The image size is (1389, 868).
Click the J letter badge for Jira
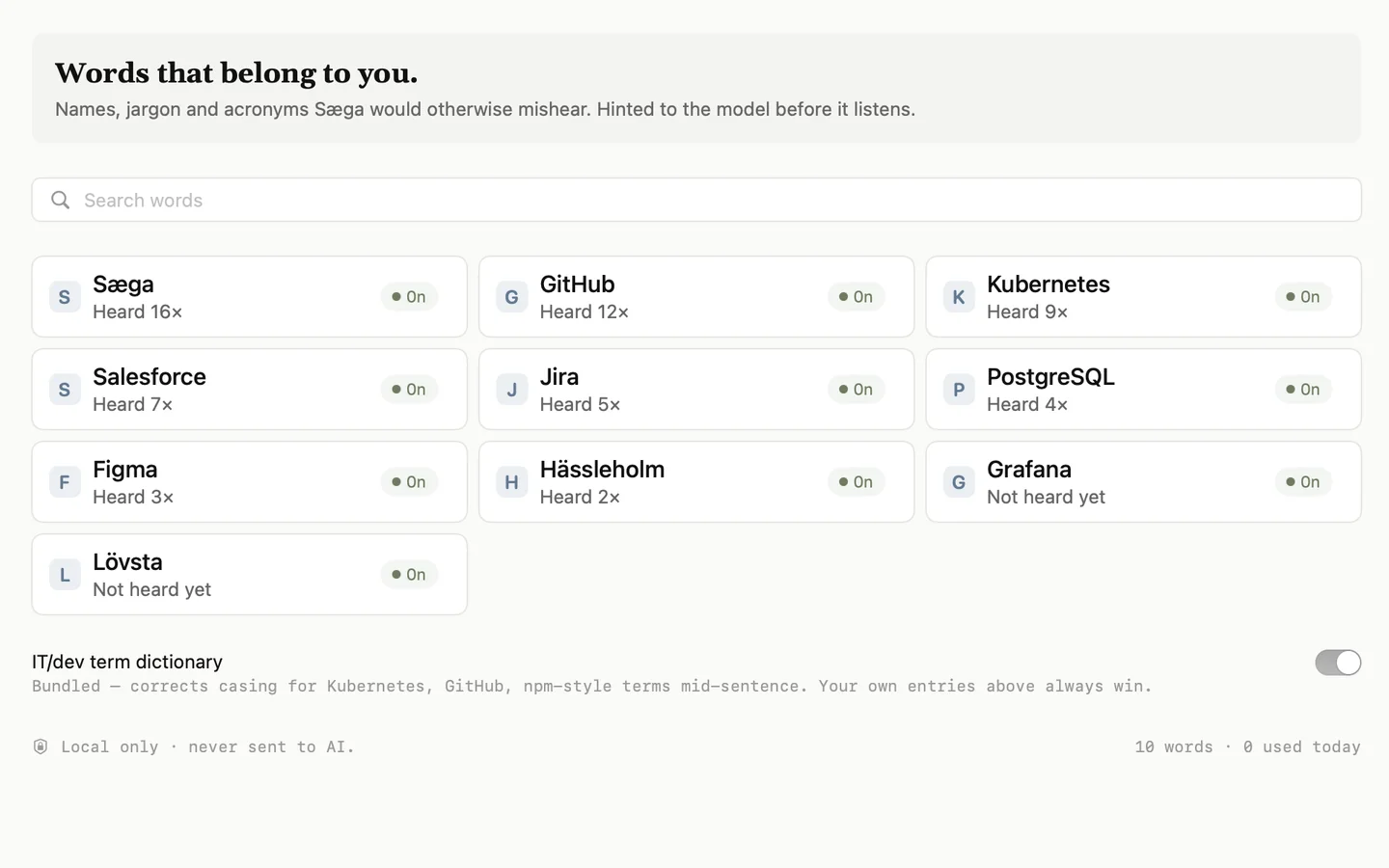point(511,390)
